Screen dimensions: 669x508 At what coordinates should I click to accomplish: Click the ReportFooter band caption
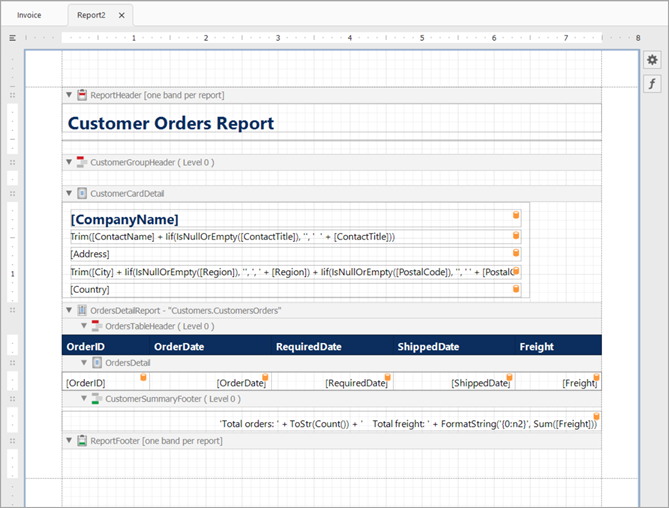pos(156,441)
